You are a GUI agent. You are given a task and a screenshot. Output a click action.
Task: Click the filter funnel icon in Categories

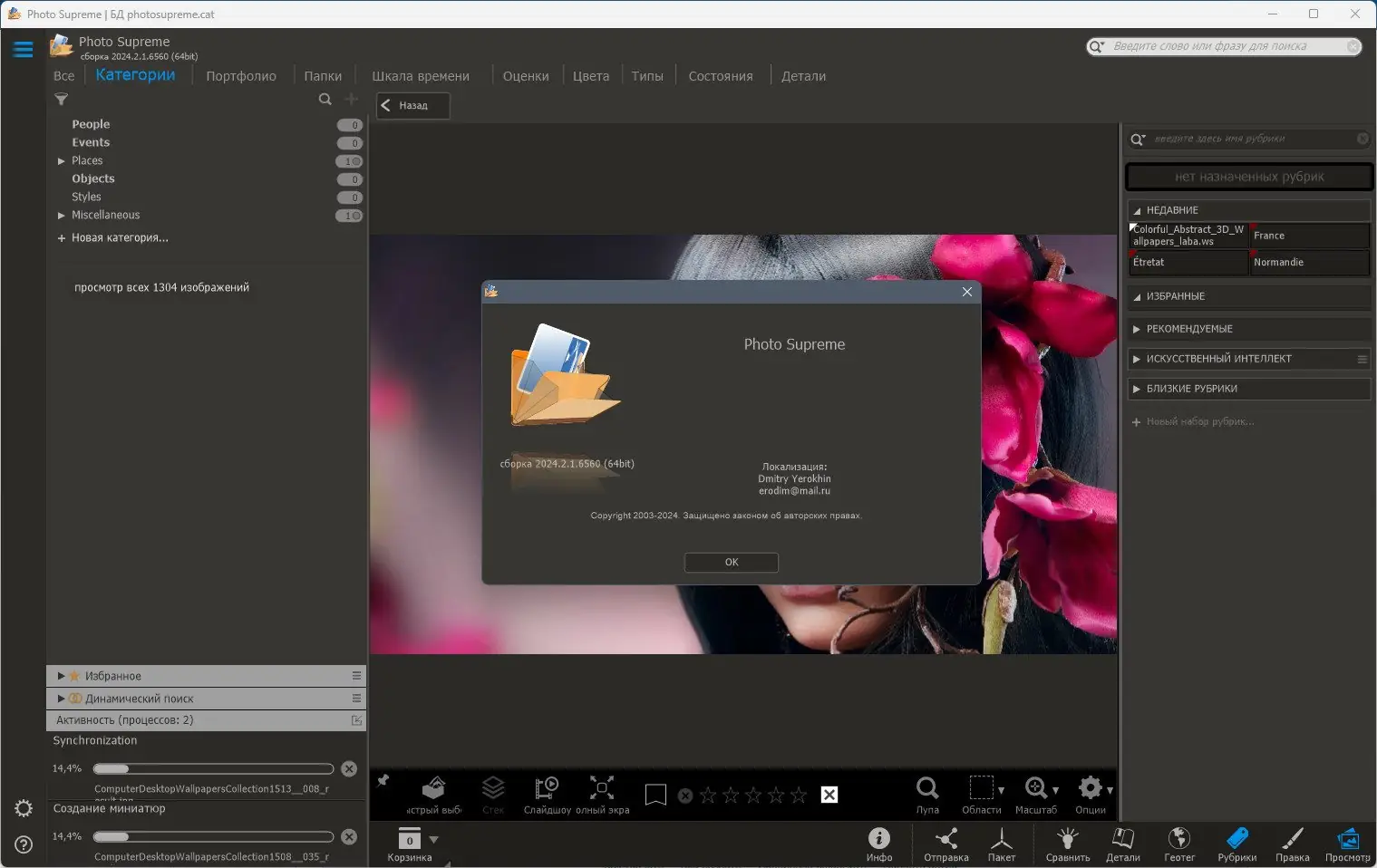tap(62, 100)
